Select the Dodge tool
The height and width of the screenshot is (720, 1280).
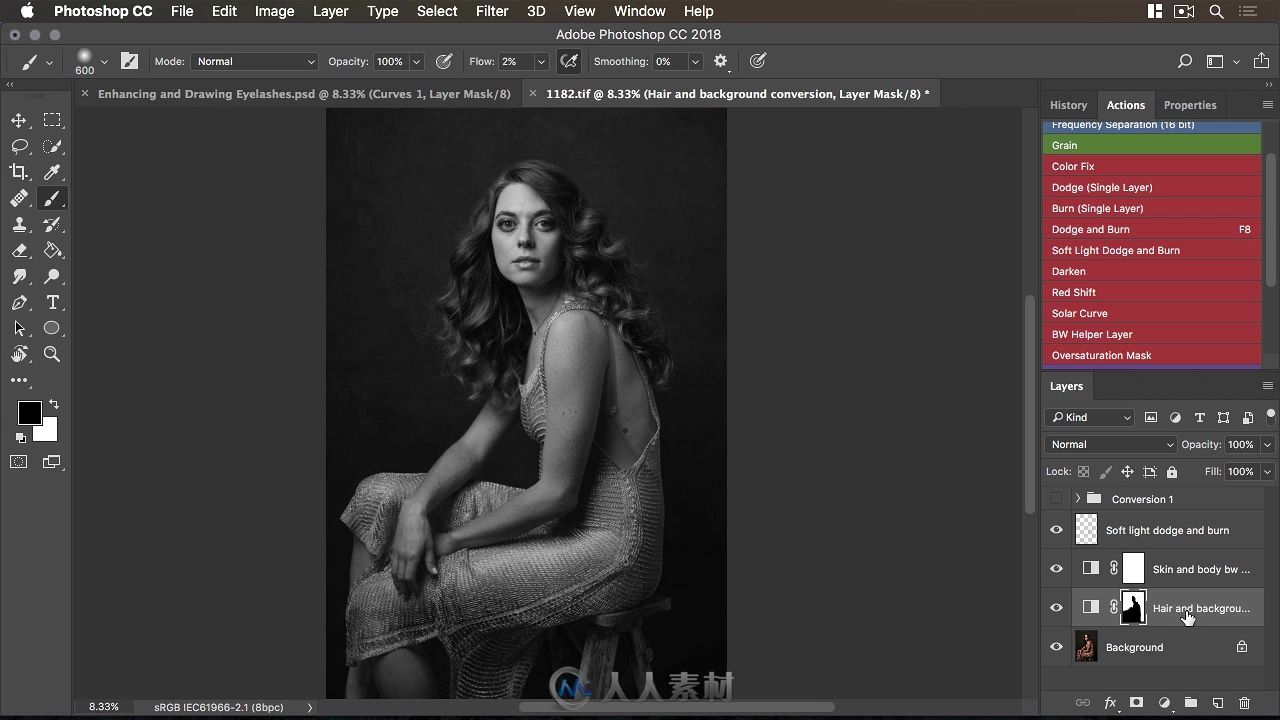pos(52,276)
